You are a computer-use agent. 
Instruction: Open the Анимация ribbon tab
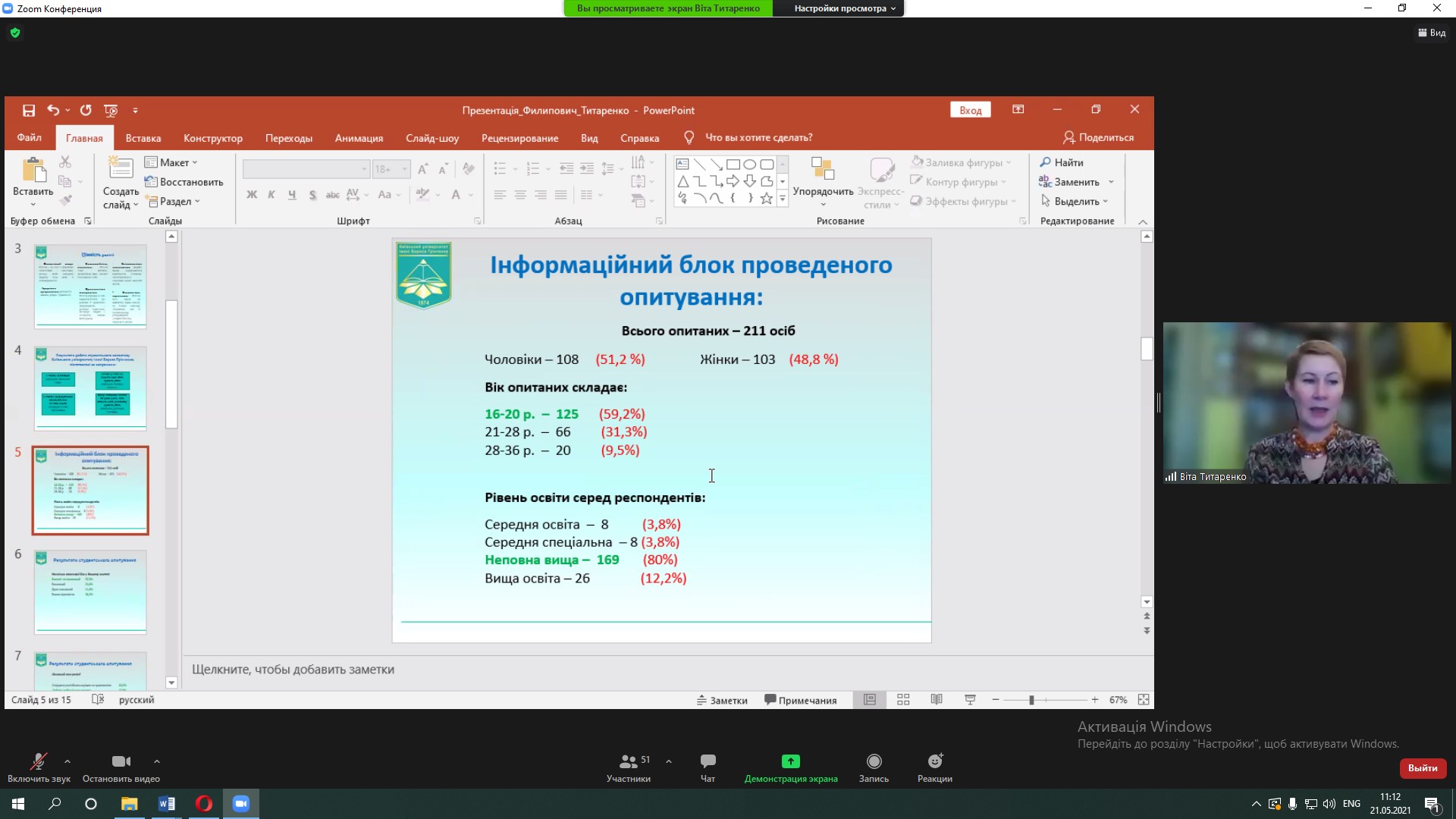[x=359, y=138]
